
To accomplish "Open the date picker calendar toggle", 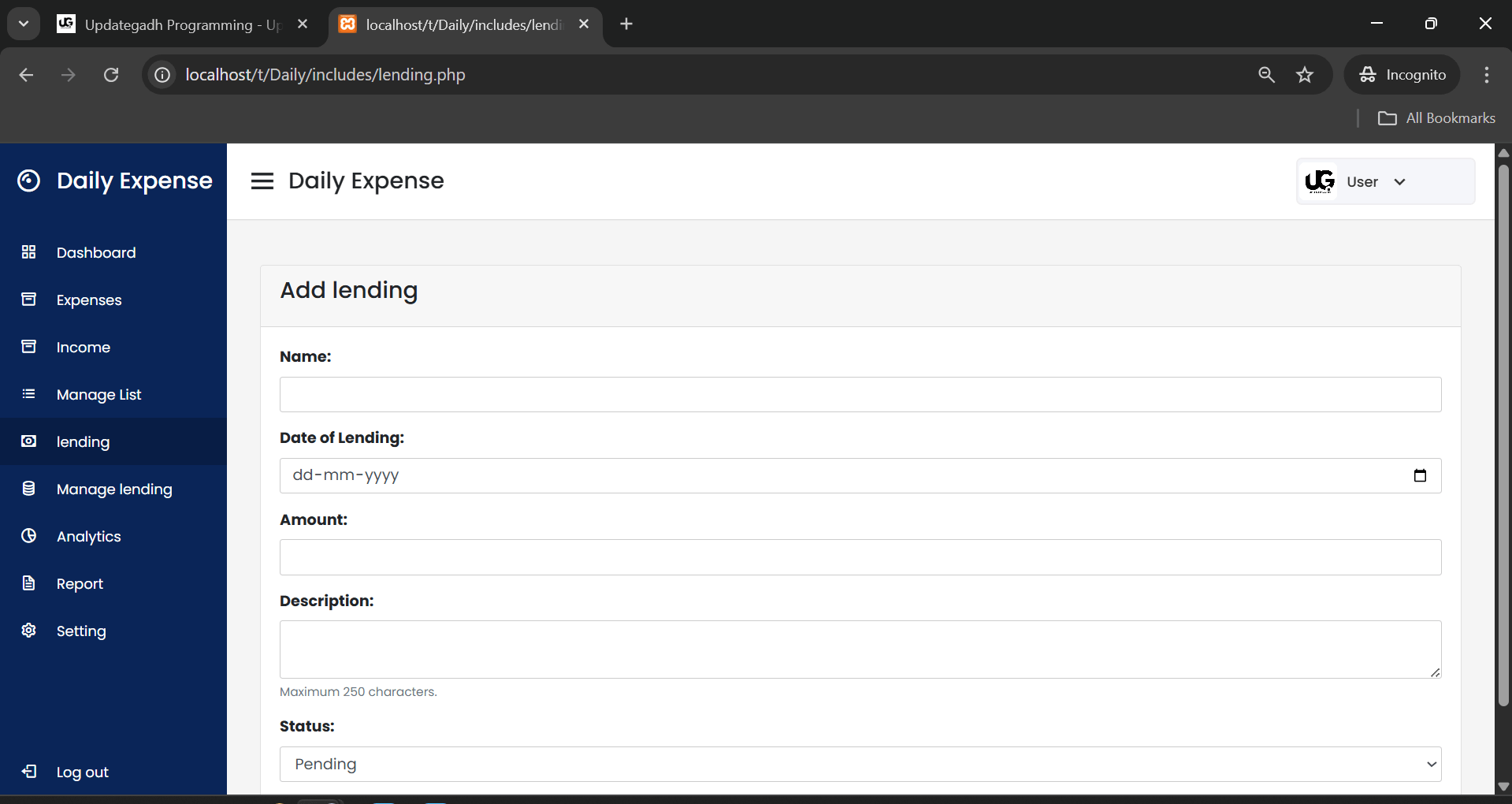I will (x=1420, y=475).
